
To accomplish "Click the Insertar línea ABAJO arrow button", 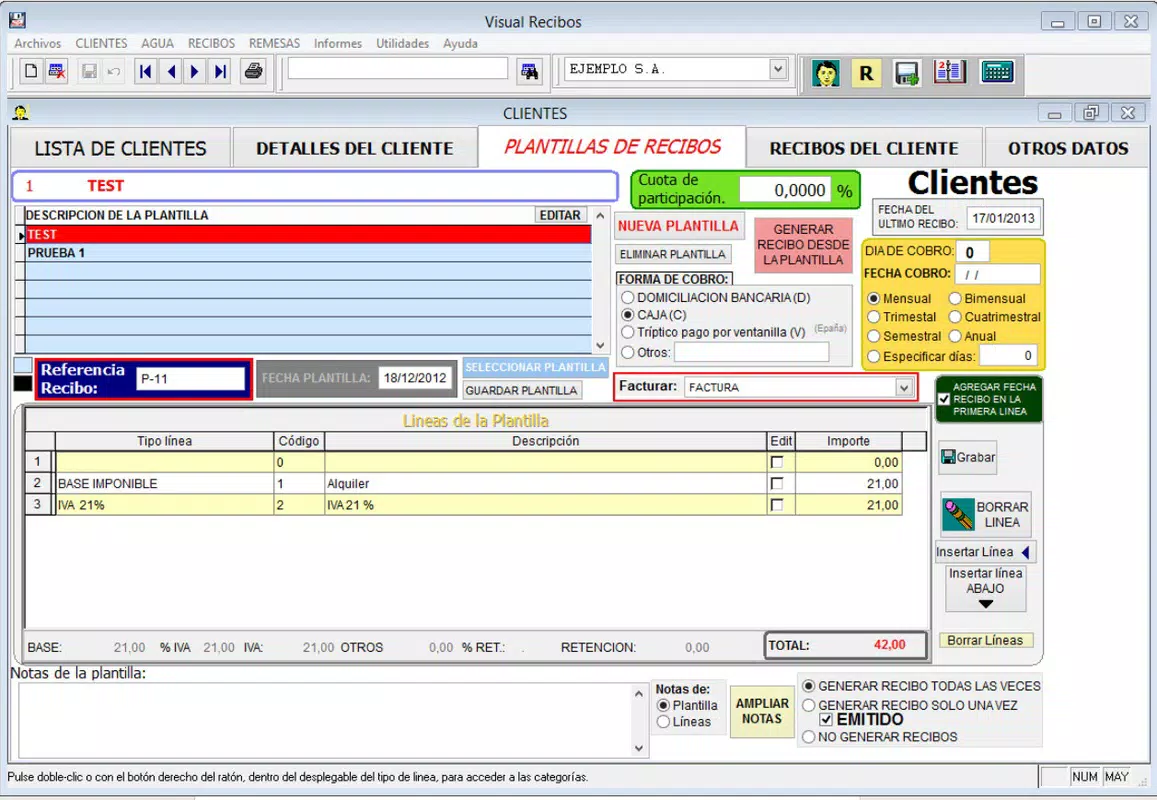I will tap(986, 588).
